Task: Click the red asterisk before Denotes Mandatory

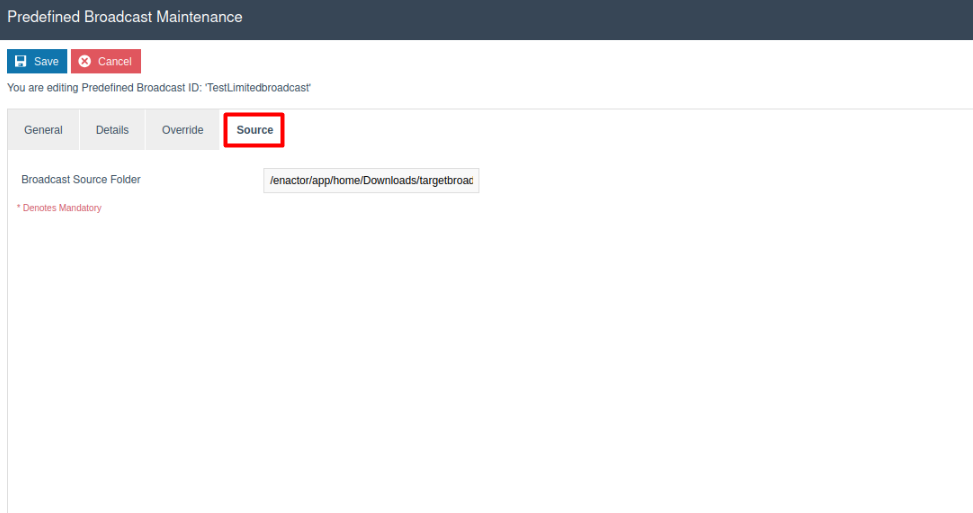Action: click(19, 208)
